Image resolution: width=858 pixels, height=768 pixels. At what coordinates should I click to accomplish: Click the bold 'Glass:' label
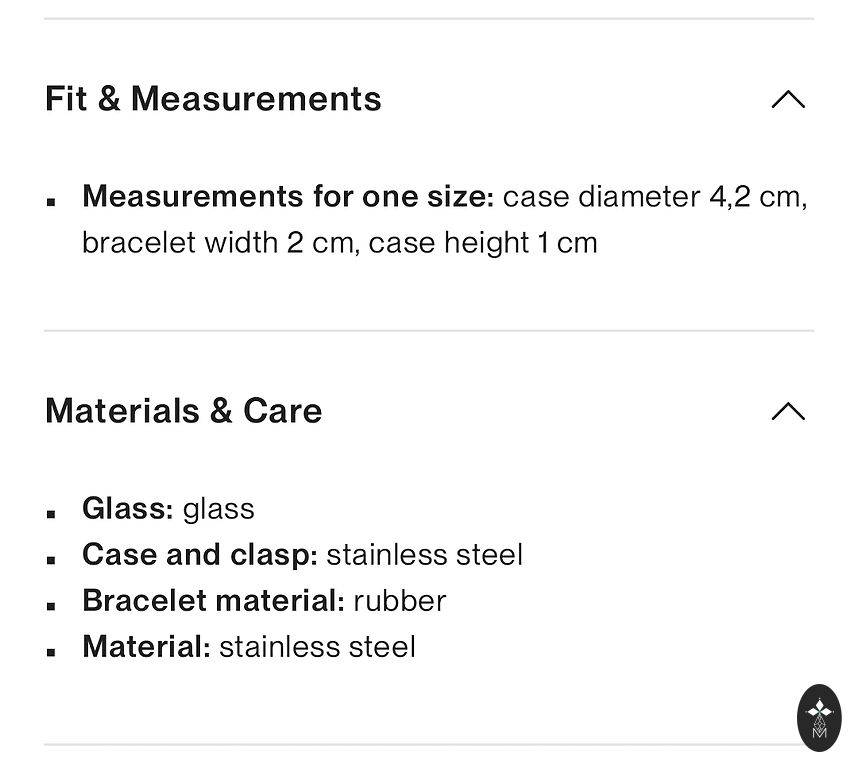click(x=128, y=509)
